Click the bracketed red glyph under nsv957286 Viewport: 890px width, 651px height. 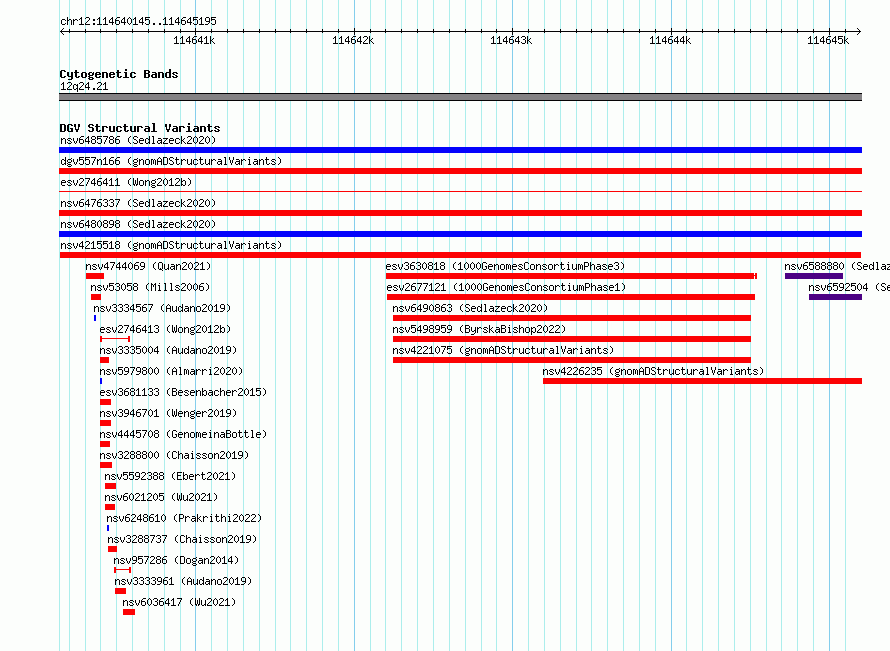[x=123, y=570]
